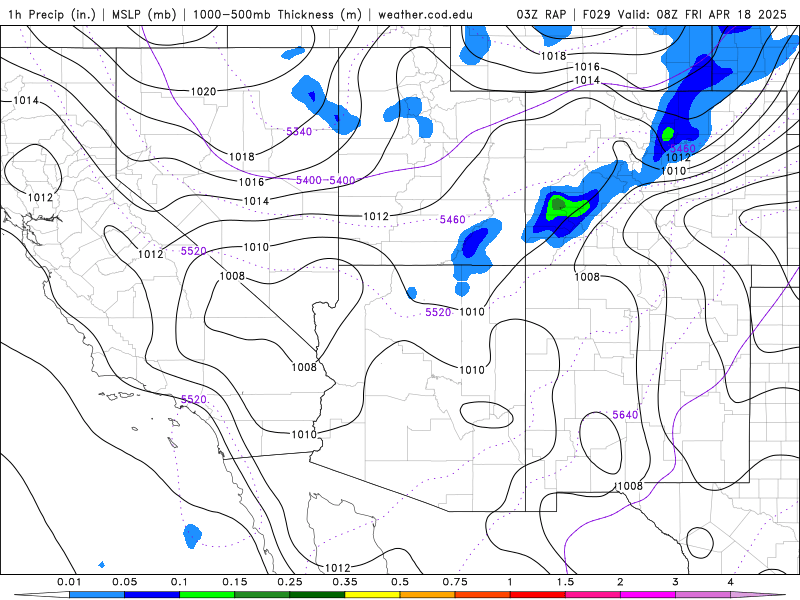Click the "0.35" legend value
Viewport: 800px width, 600px height.
click(345, 582)
